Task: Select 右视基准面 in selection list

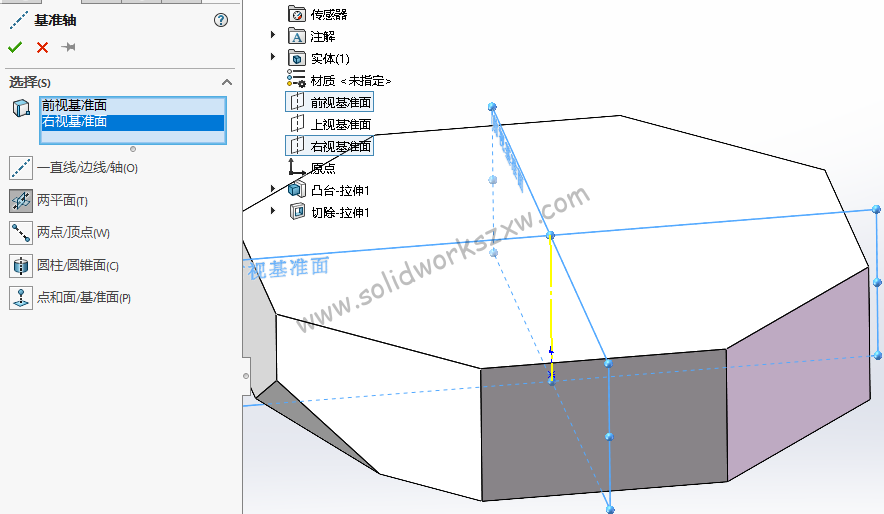Action: [133, 122]
